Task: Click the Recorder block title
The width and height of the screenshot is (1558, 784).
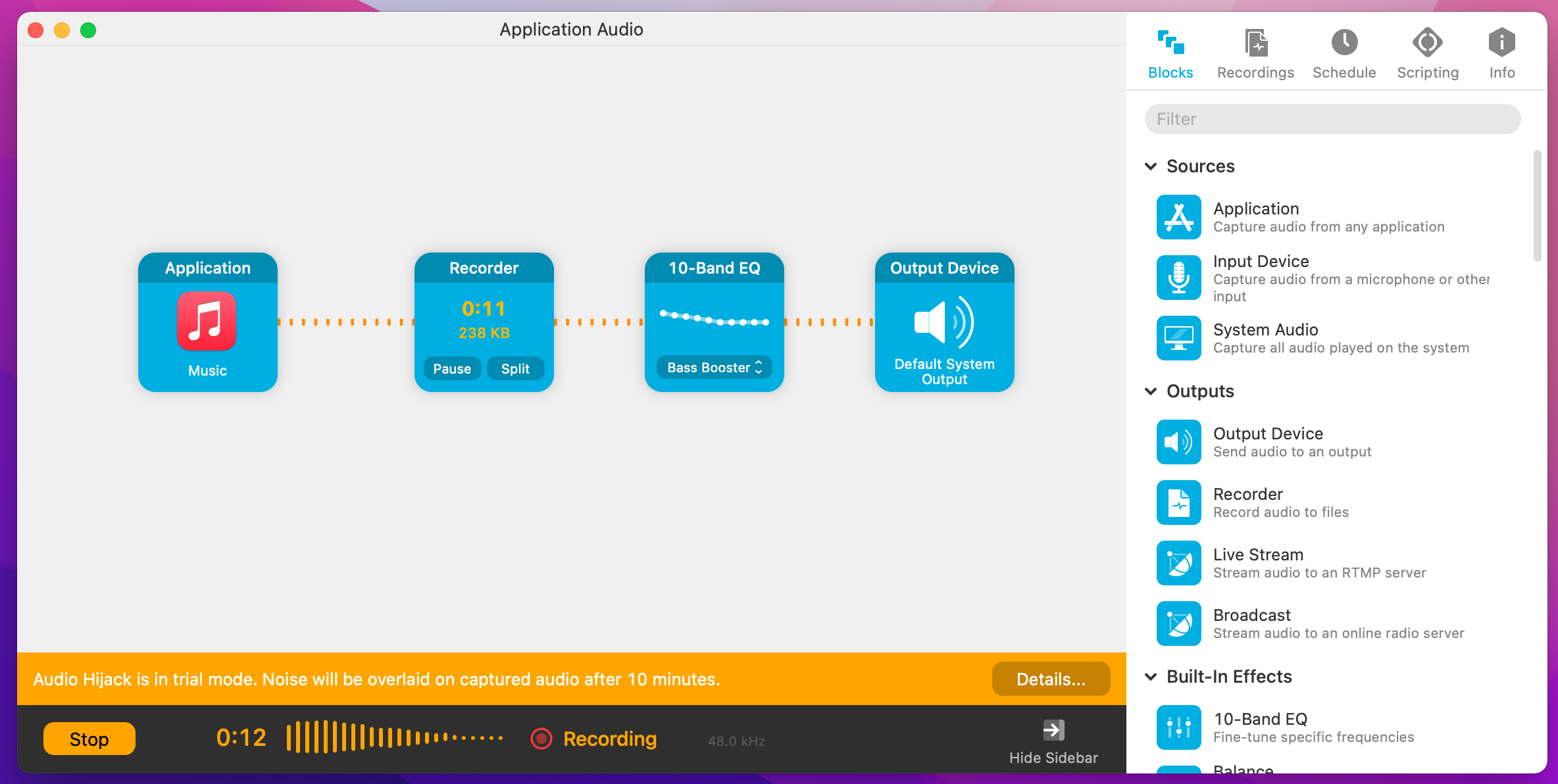Action: [x=484, y=268]
